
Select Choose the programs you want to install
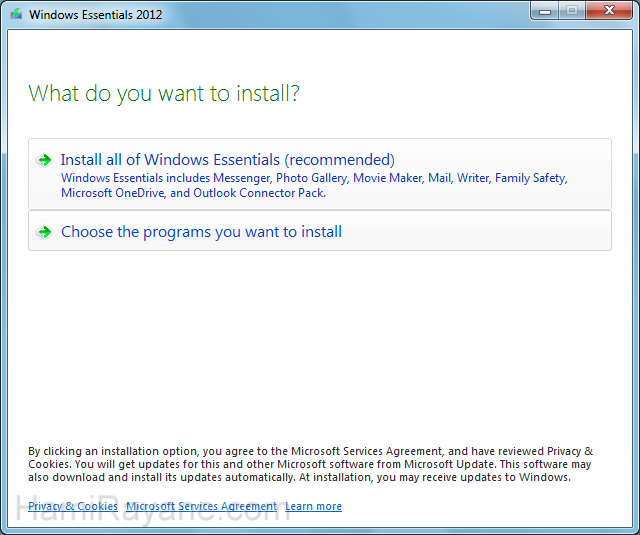click(320, 231)
